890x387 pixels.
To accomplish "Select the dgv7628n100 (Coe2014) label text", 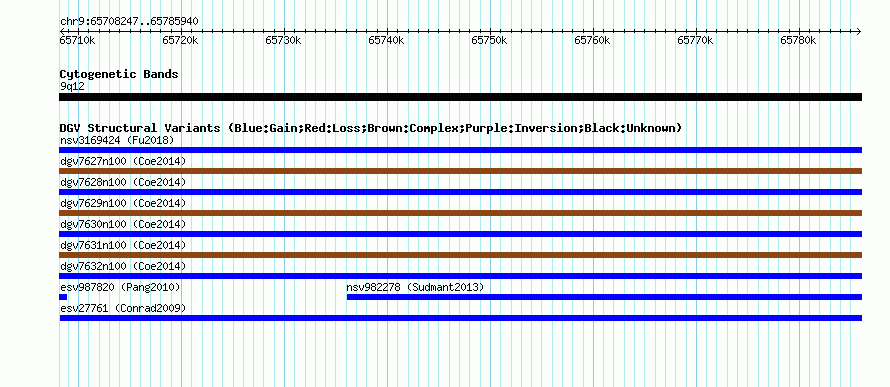I will tap(123, 182).
